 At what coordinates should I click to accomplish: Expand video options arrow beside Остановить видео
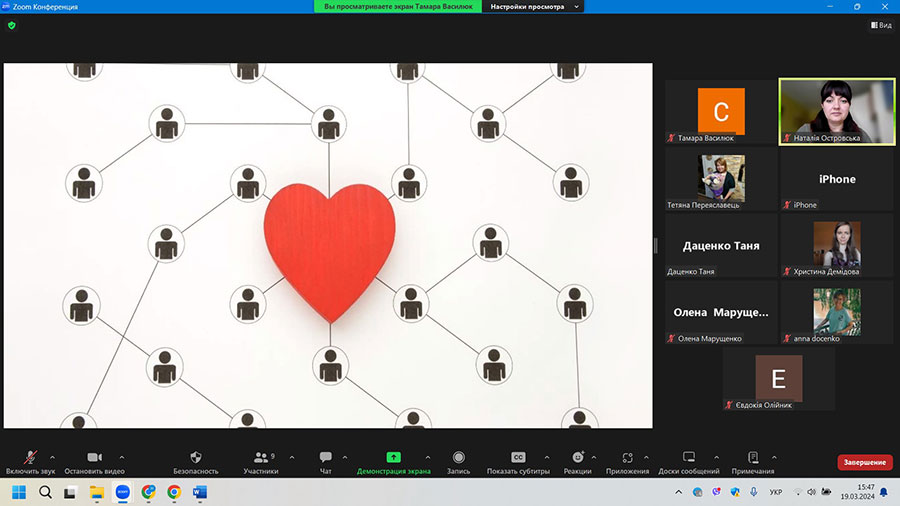point(122,457)
